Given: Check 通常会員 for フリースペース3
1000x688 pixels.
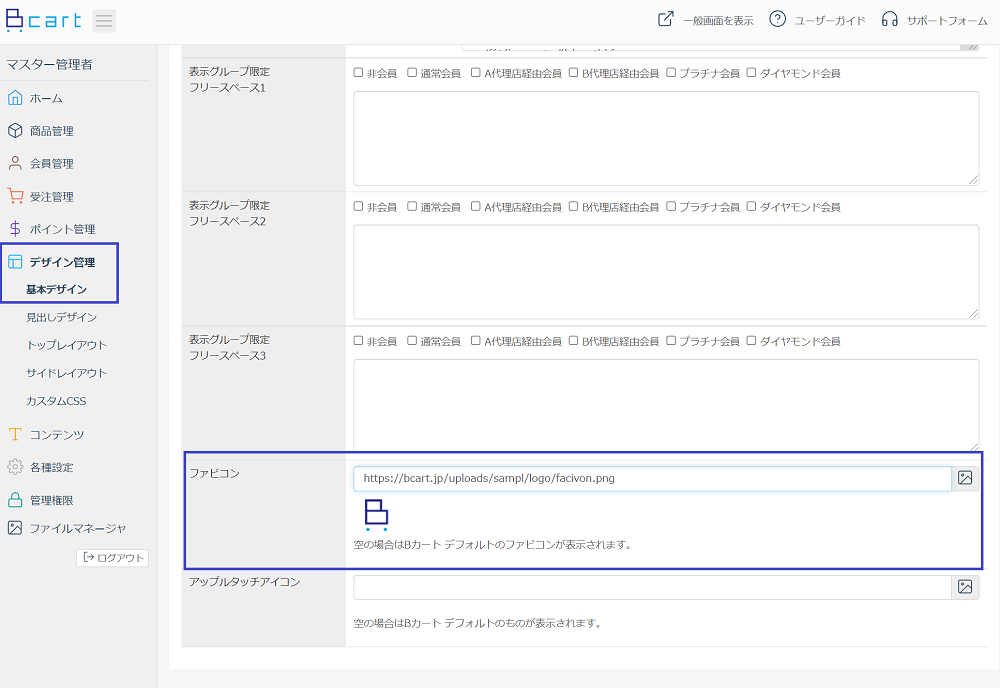Looking at the screenshot, I should 412,341.
